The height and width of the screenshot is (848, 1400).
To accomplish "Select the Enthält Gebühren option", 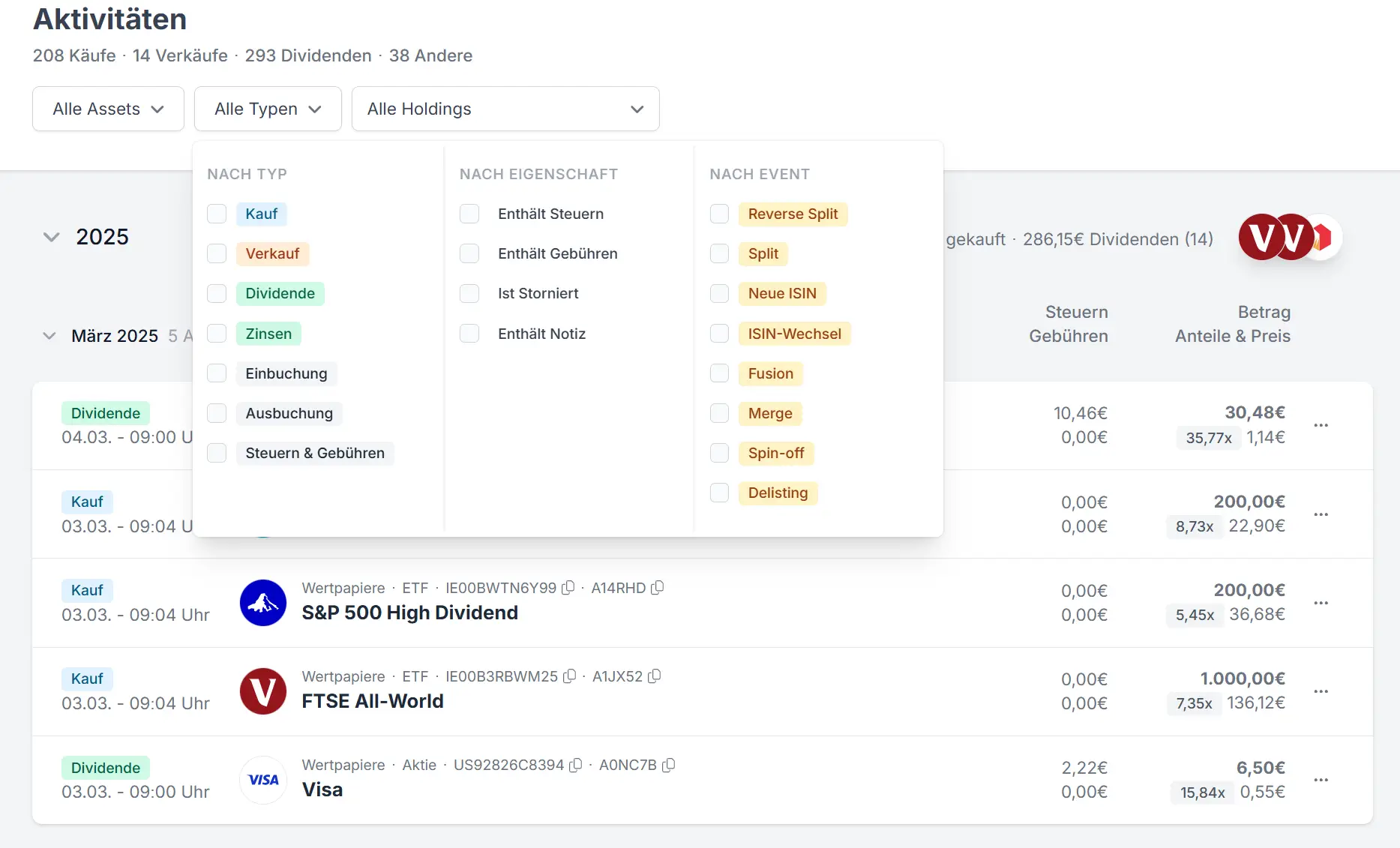I will (x=558, y=253).
